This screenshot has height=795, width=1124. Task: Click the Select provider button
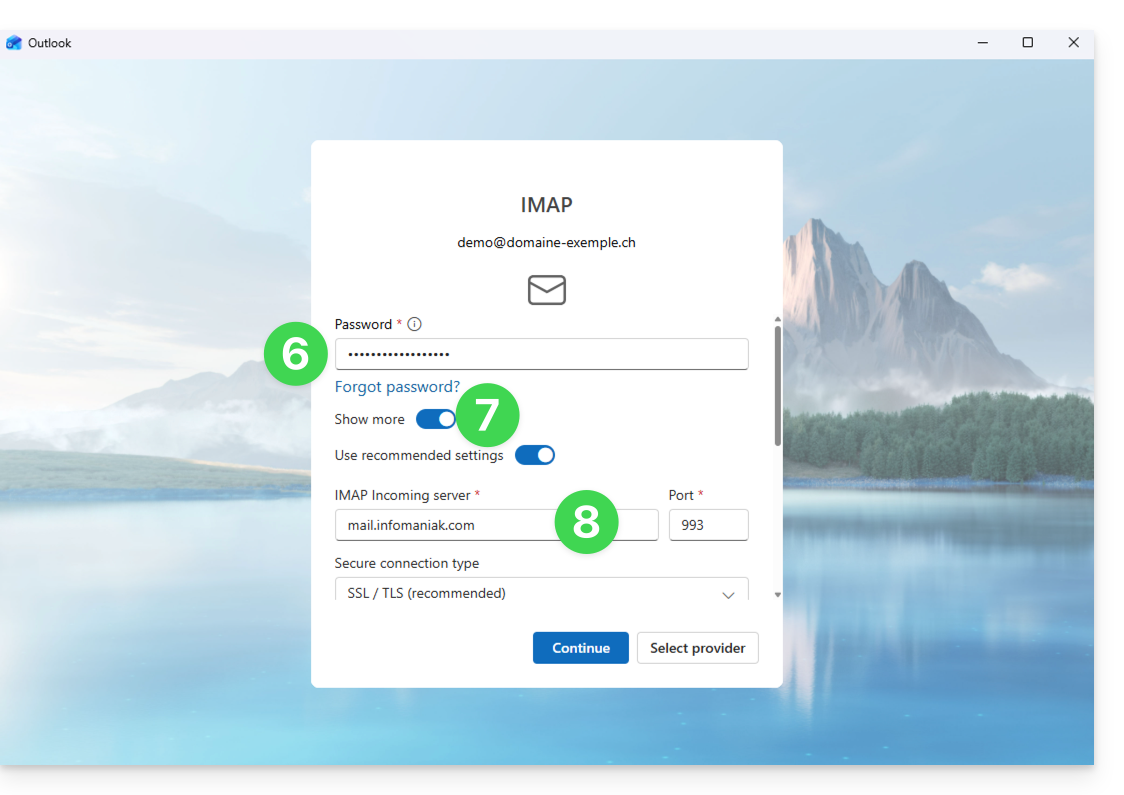[697, 648]
